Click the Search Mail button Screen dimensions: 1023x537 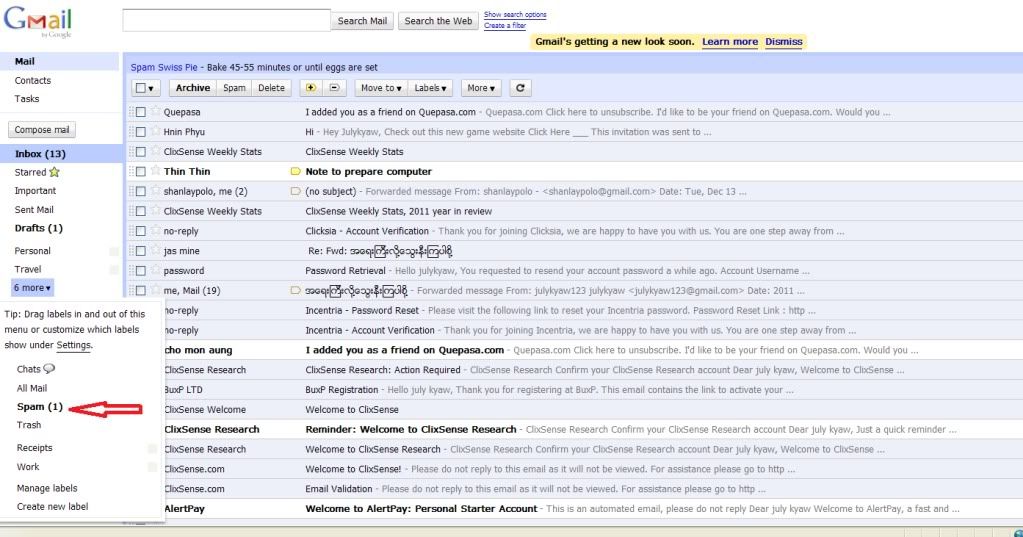(362, 21)
